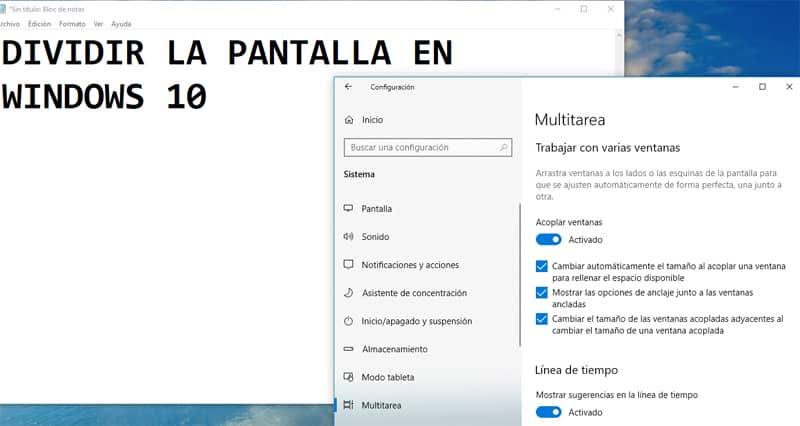This screenshot has height=426, width=800.
Task: Click the Notepad scrollbar up arrow
Action: click(619, 35)
